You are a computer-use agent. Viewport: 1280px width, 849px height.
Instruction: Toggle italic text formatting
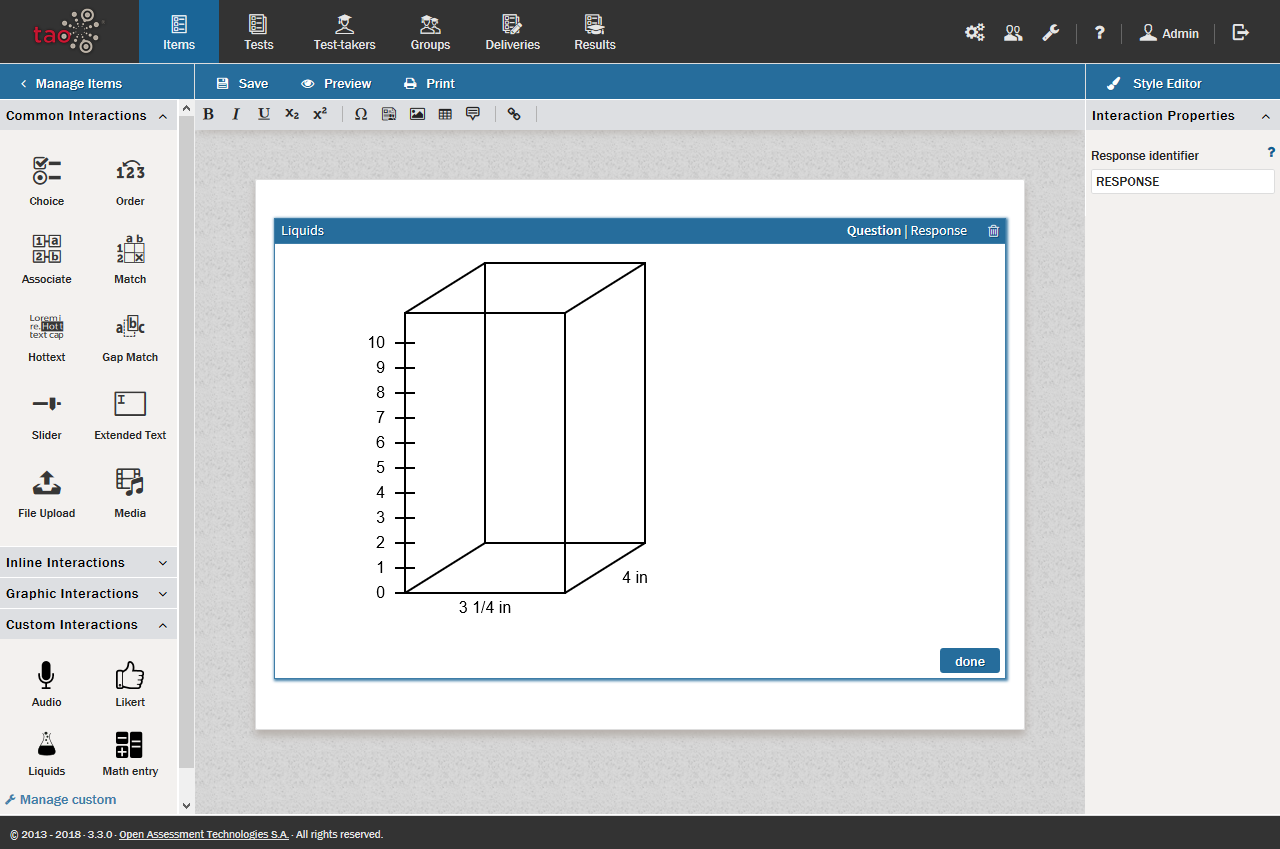tap(236, 114)
